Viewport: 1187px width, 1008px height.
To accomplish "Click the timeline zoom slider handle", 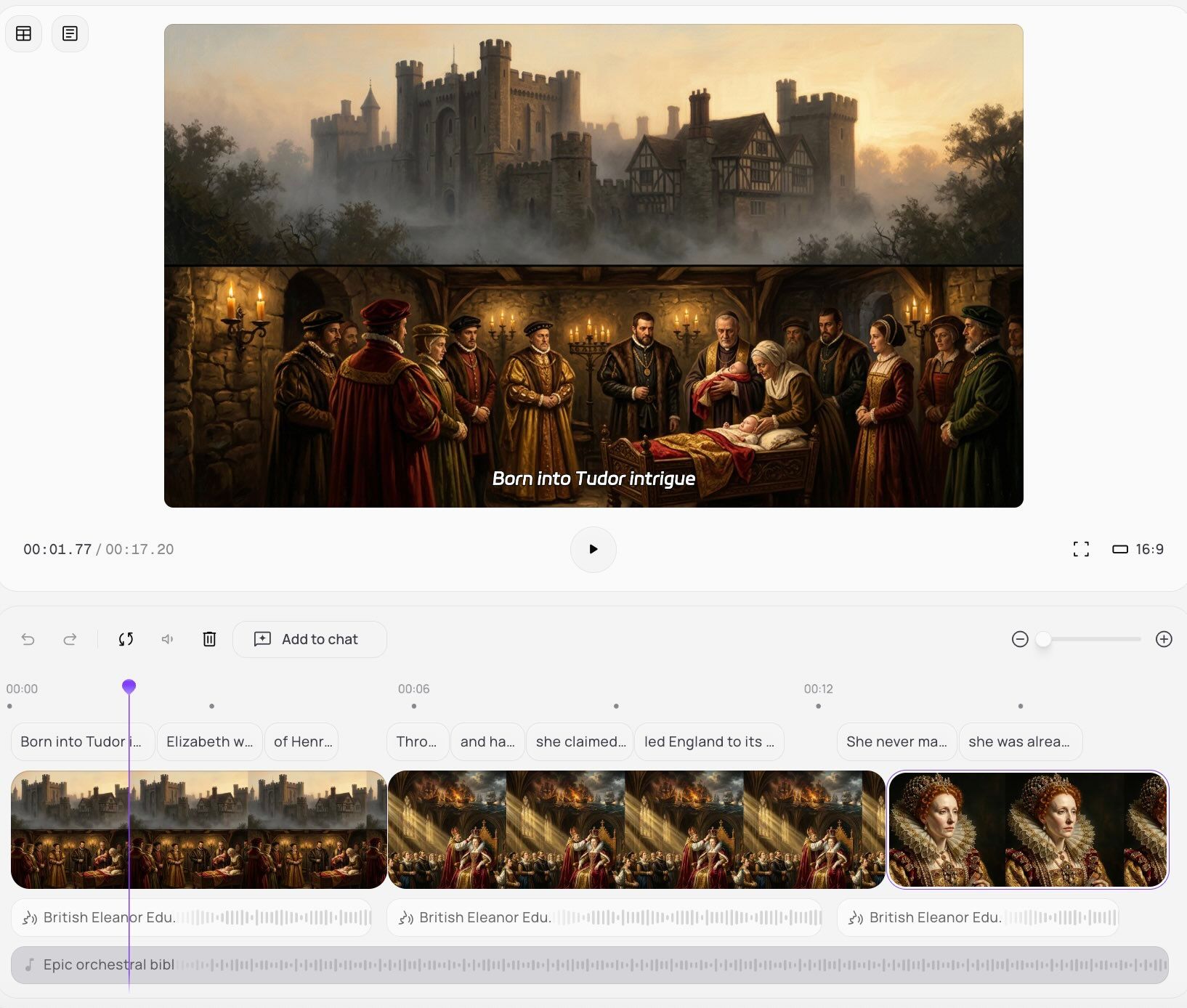I will point(1044,639).
